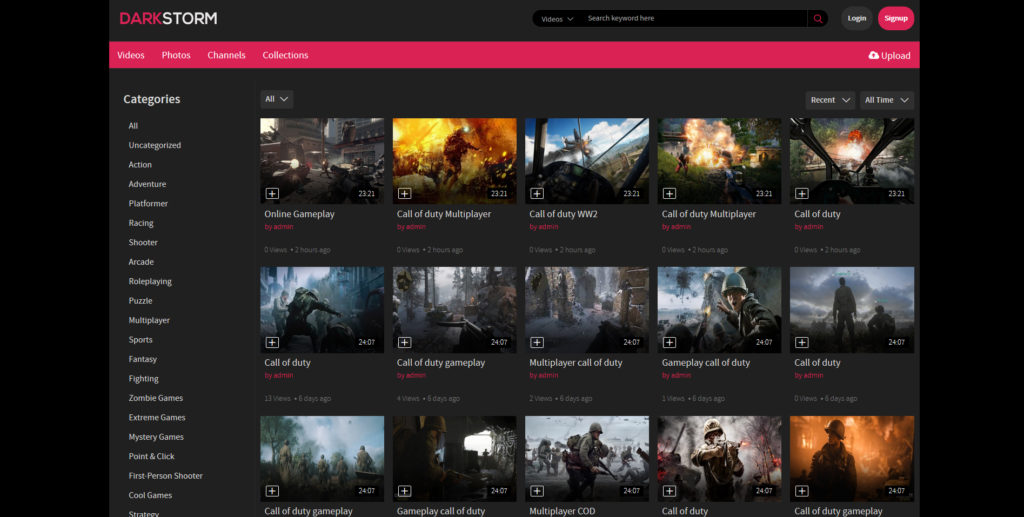Viewport: 1024px width, 517px height.
Task: Click admin under Multiplayer call of duty
Action: (x=549, y=376)
